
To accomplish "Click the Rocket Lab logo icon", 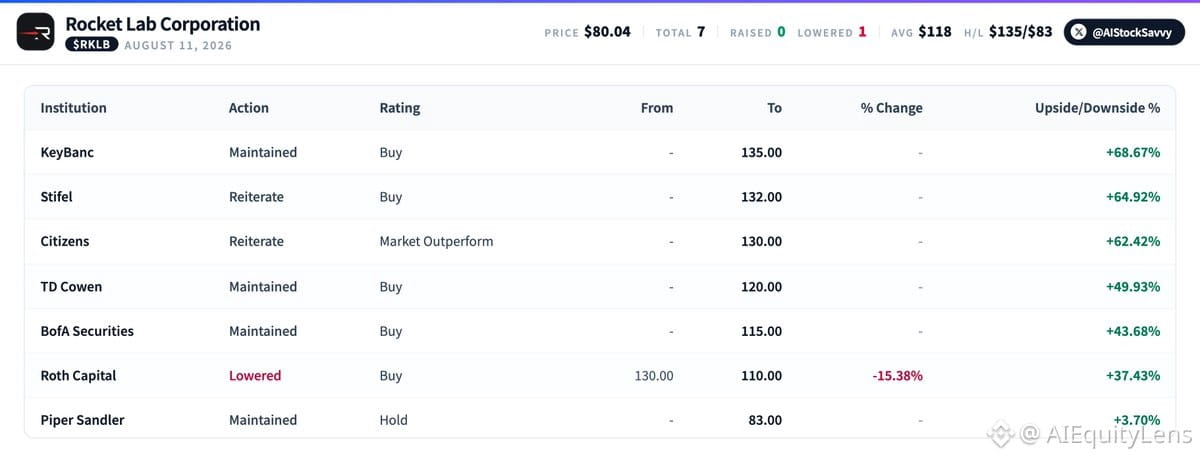I will 36,33.
